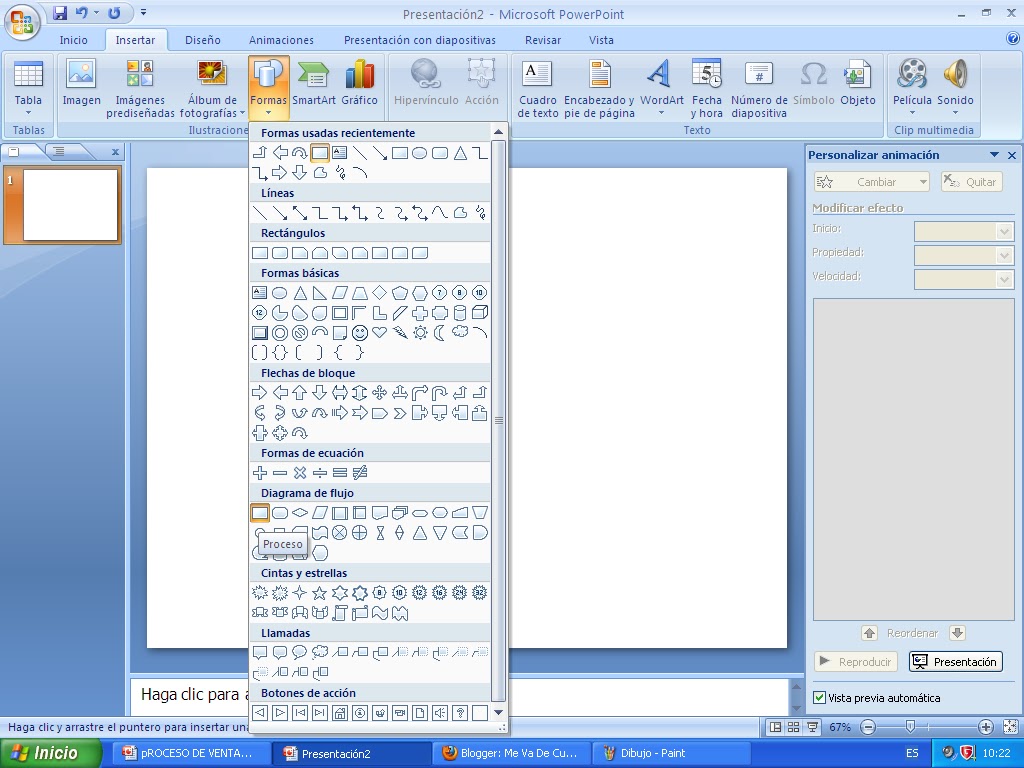
Task: Click the Windows Inicio start button
Action: click(51, 753)
